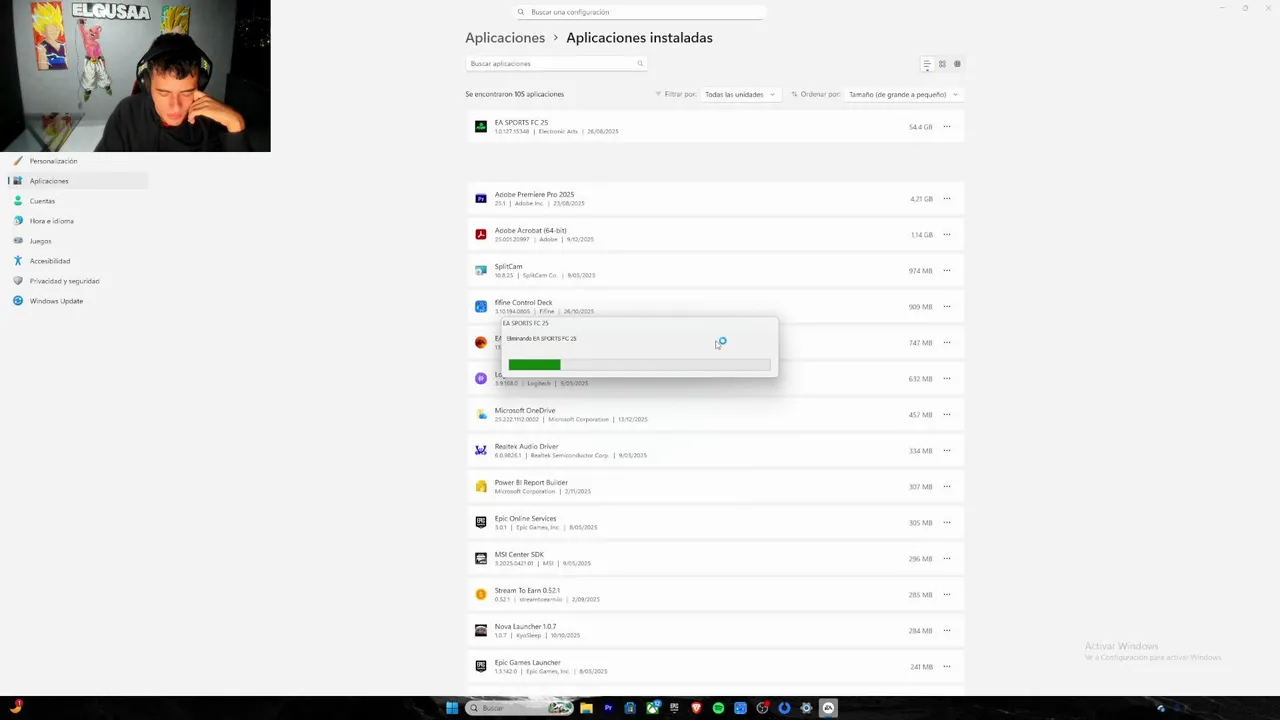
Task: Open Brave browser from the taskbar
Action: (696, 708)
